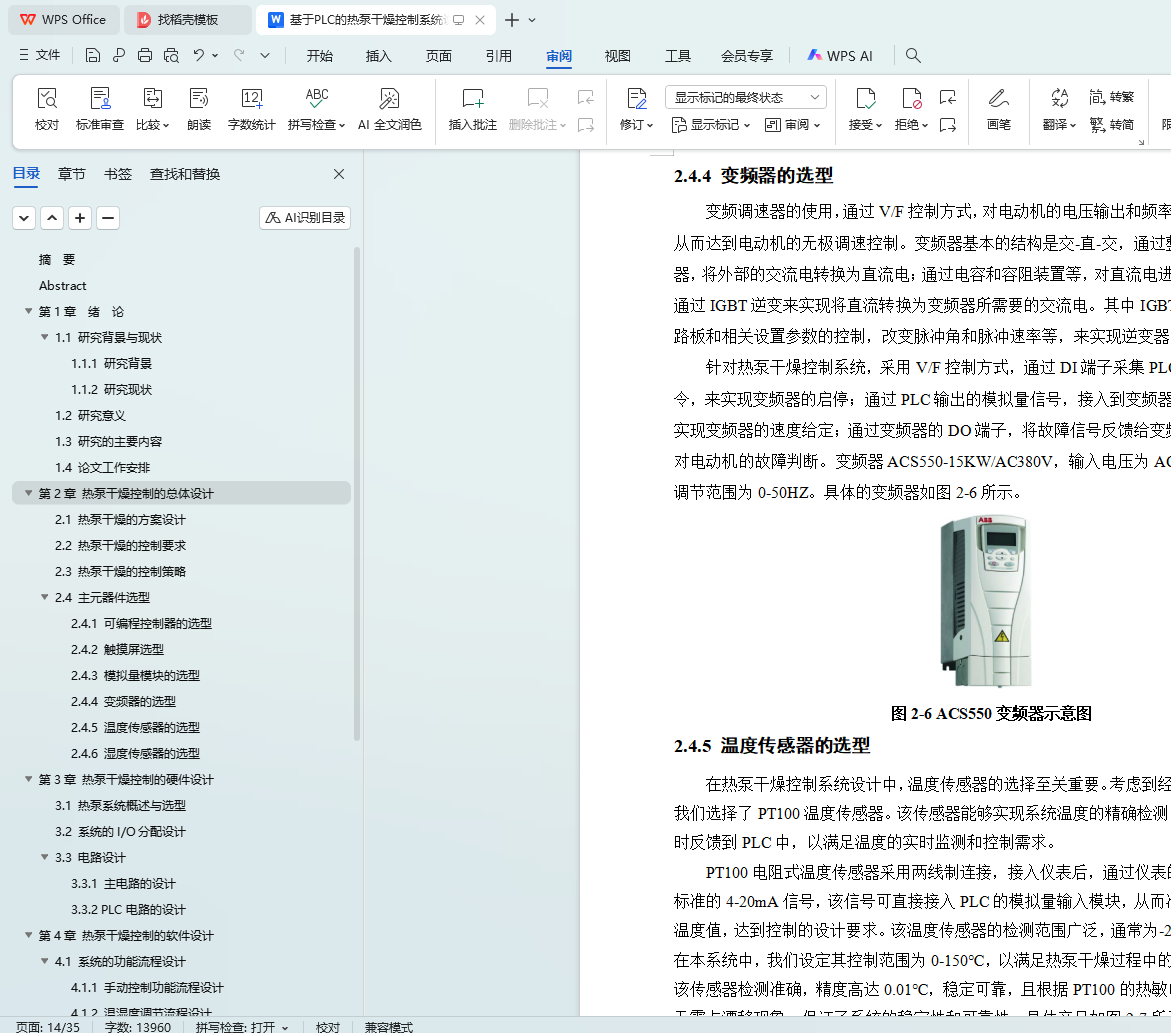The image size is (1171, 1033).
Task: Switch to 章节 navigation tab
Action: click(72, 174)
